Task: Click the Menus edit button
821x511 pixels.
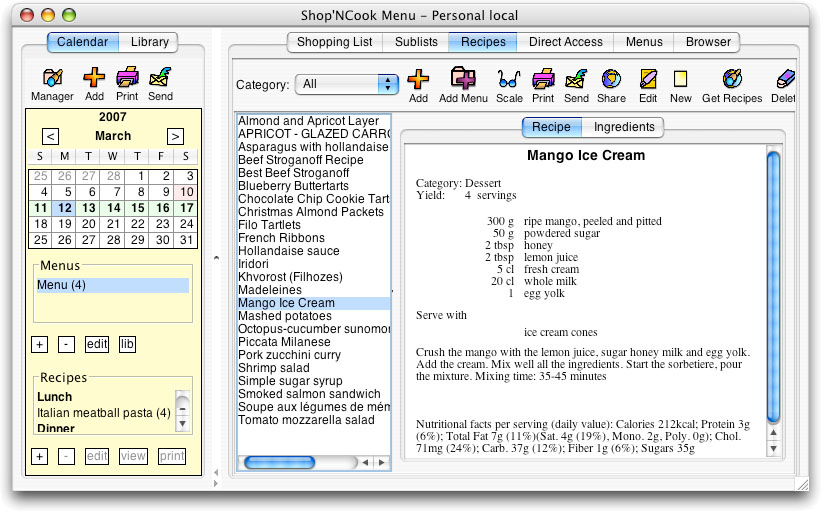Action: [x=97, y=345]
